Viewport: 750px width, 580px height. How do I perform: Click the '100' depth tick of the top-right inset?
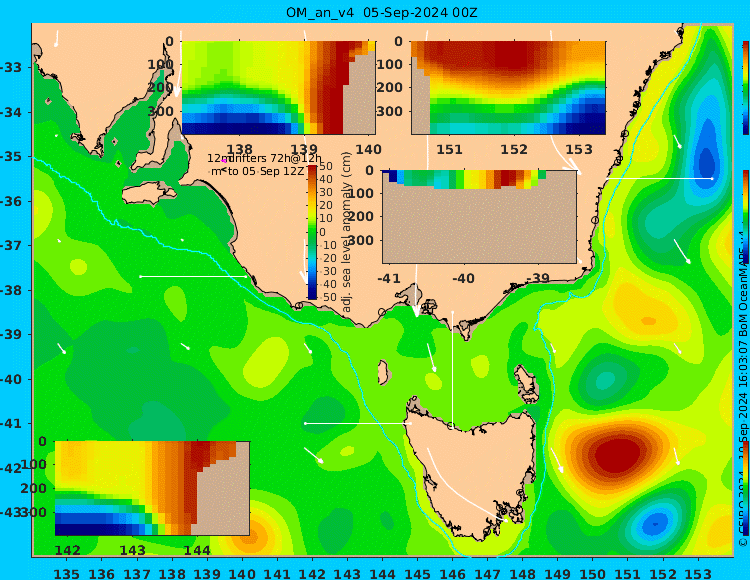390,64
